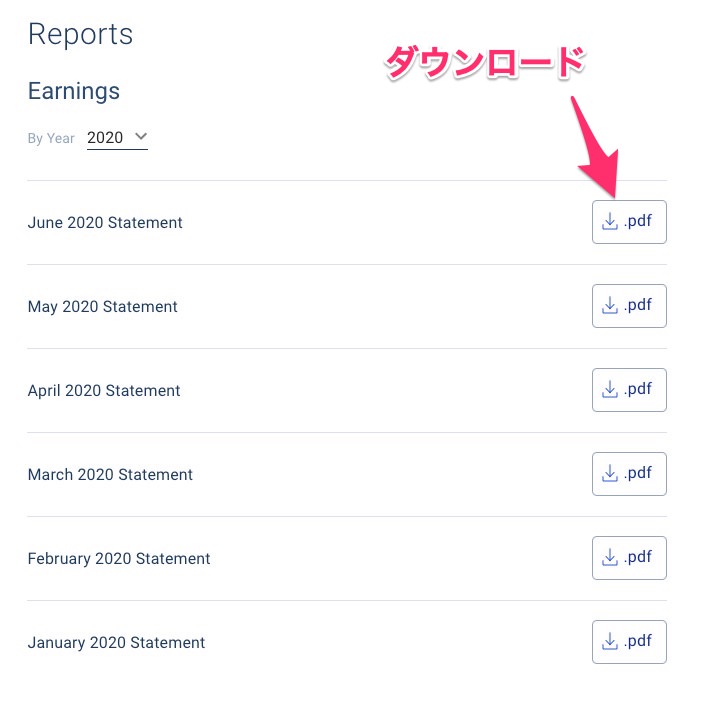Viewport: 703px width, 708px height.
Task: Click the download icon for February 2020 Statement
Action: pos(610,558)
